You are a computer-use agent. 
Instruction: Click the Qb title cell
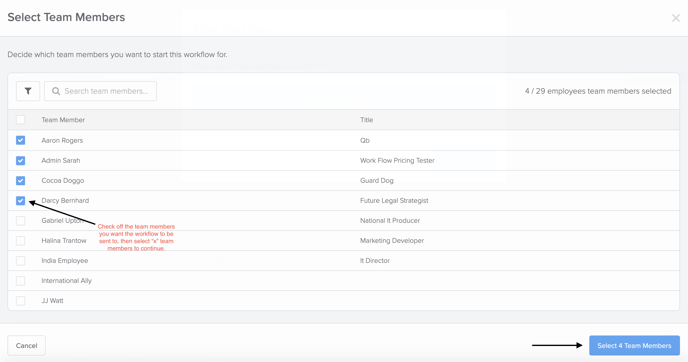(x=365, y=140)
